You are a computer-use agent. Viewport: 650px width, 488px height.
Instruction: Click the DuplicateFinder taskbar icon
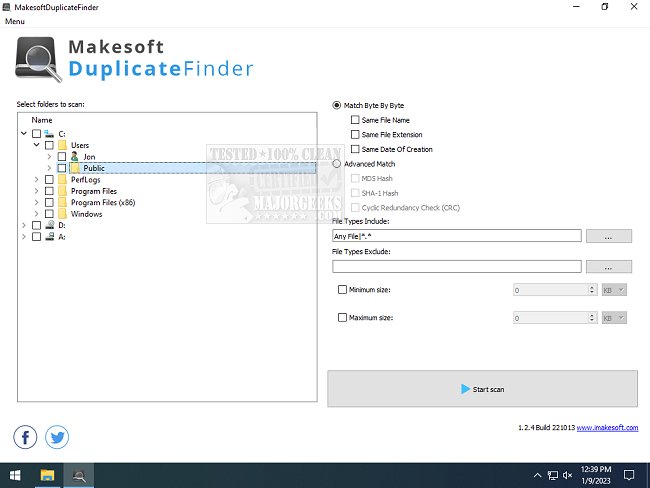pos(78,474)
